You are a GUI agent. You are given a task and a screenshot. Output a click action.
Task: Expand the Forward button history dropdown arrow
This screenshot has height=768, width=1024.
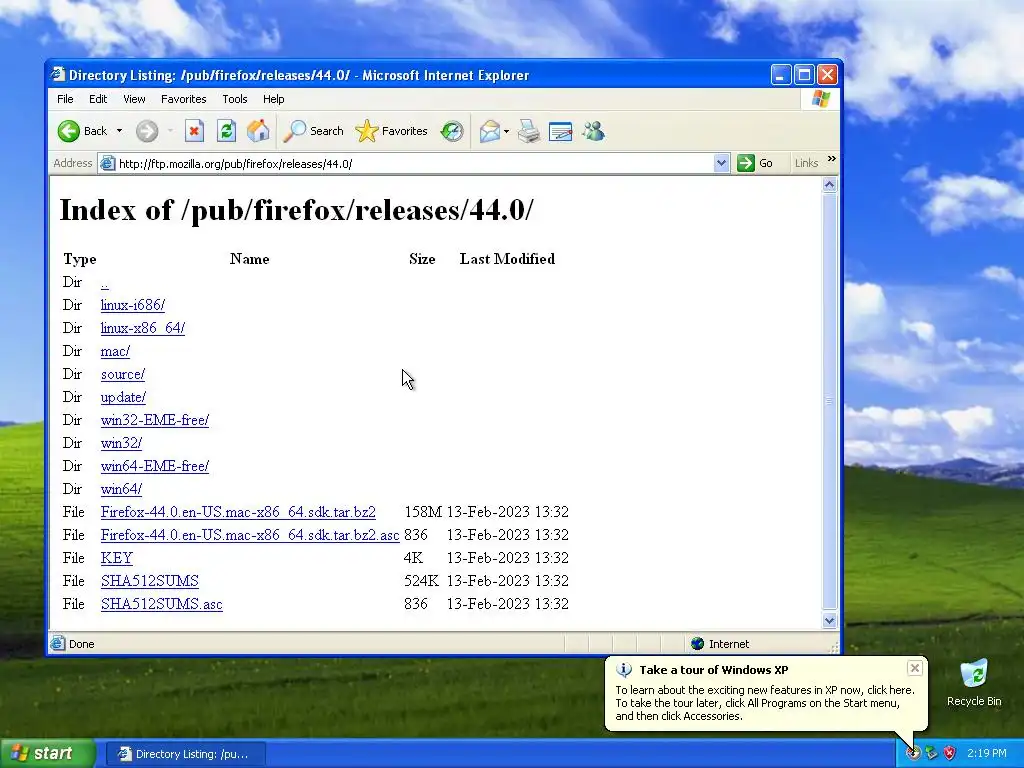click(170, 131)
